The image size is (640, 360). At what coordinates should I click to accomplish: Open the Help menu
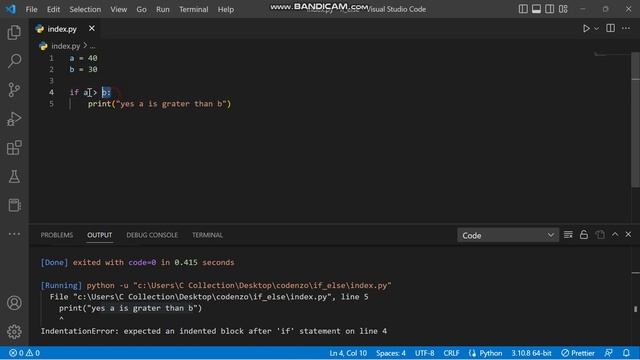pos(225,9)
